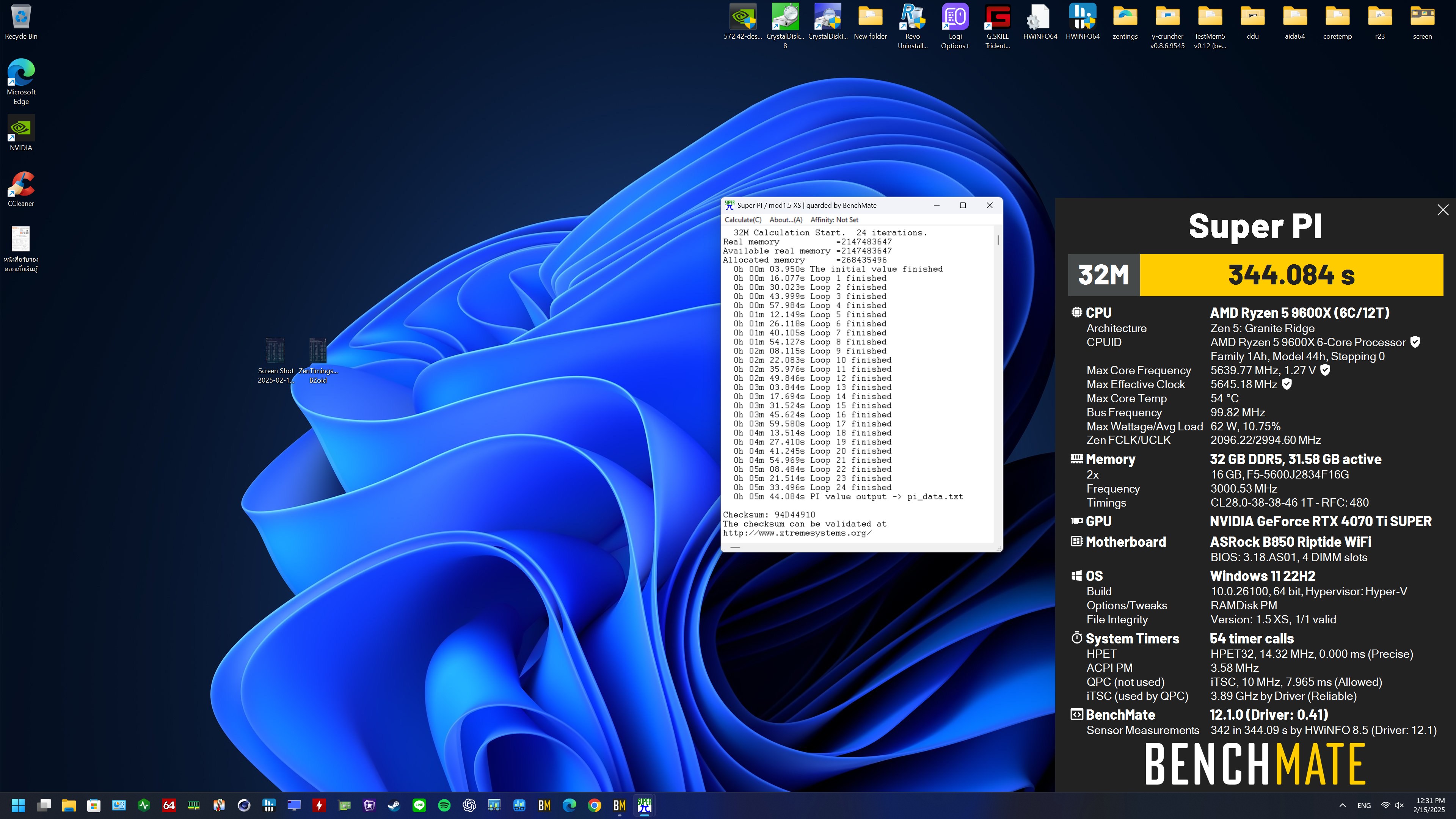
Task: Click the 344.084 s result value
Action: (1291, 275)
